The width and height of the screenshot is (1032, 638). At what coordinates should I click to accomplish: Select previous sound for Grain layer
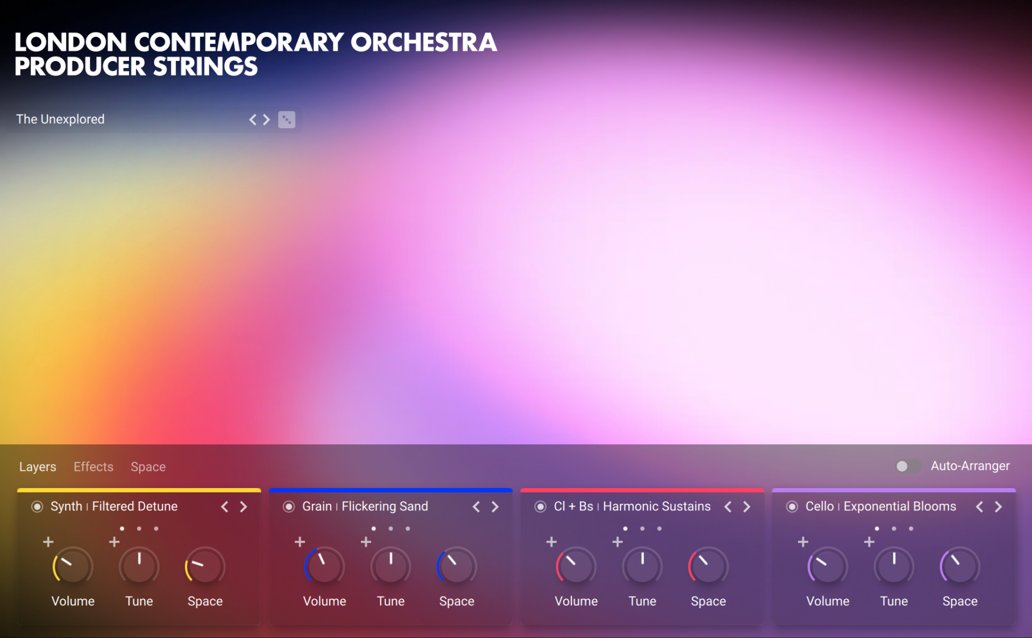pos(476,507)
